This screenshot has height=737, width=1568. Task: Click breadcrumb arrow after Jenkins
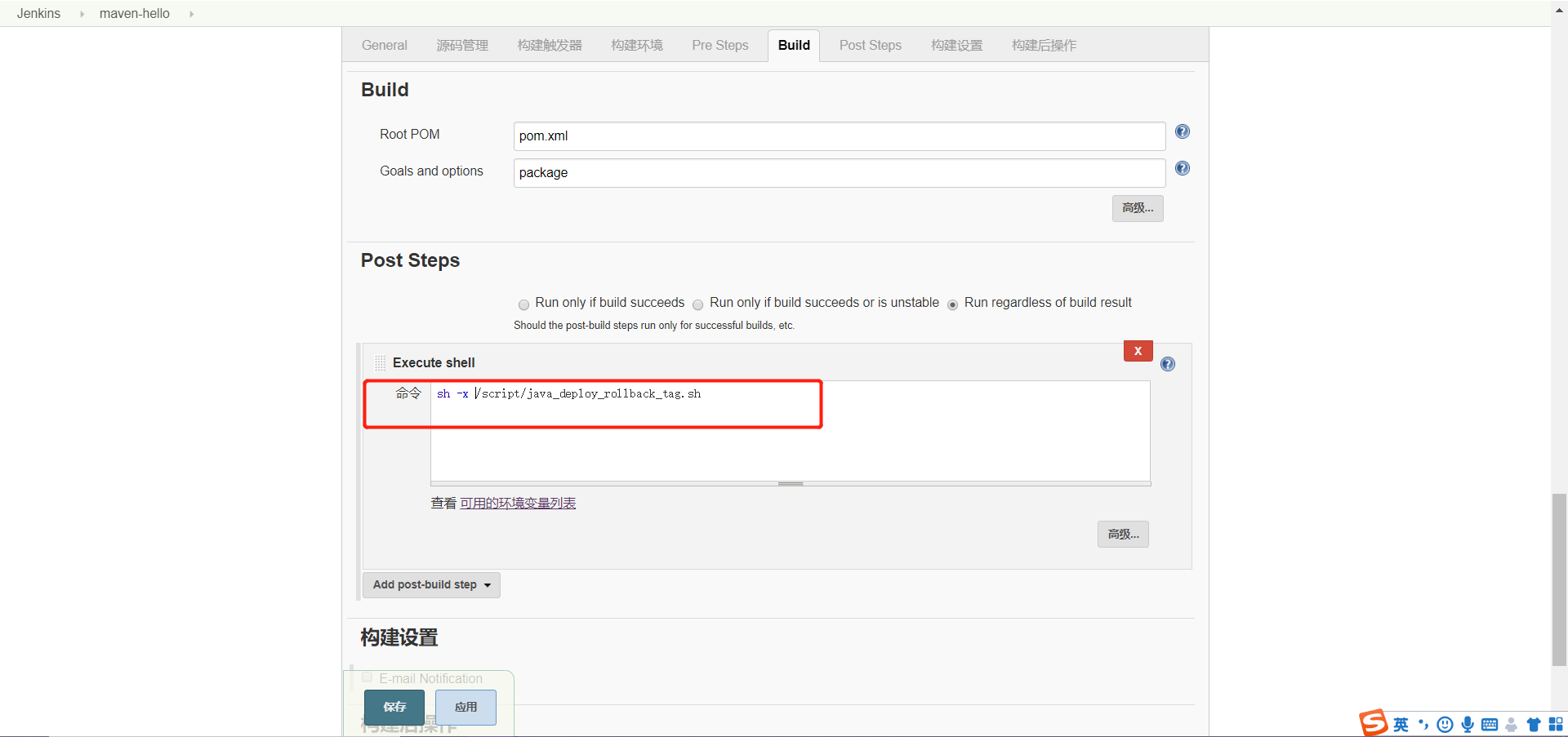(x=82, y=14)
